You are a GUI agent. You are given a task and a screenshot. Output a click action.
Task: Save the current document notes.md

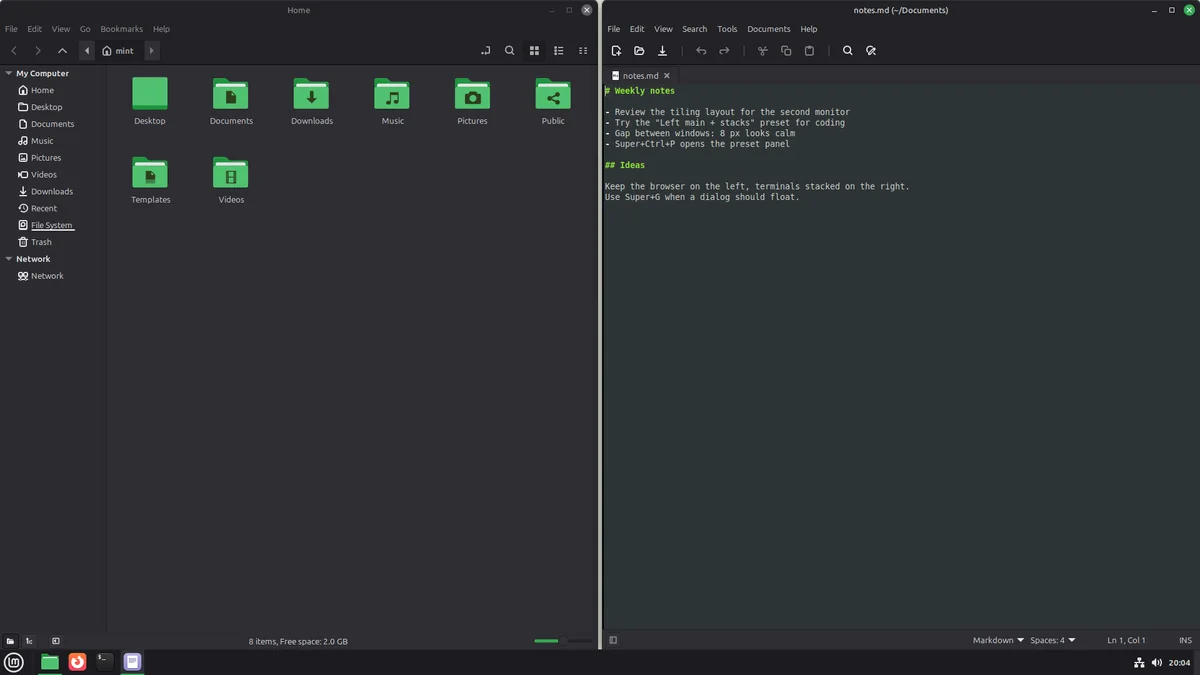point(662,51)
